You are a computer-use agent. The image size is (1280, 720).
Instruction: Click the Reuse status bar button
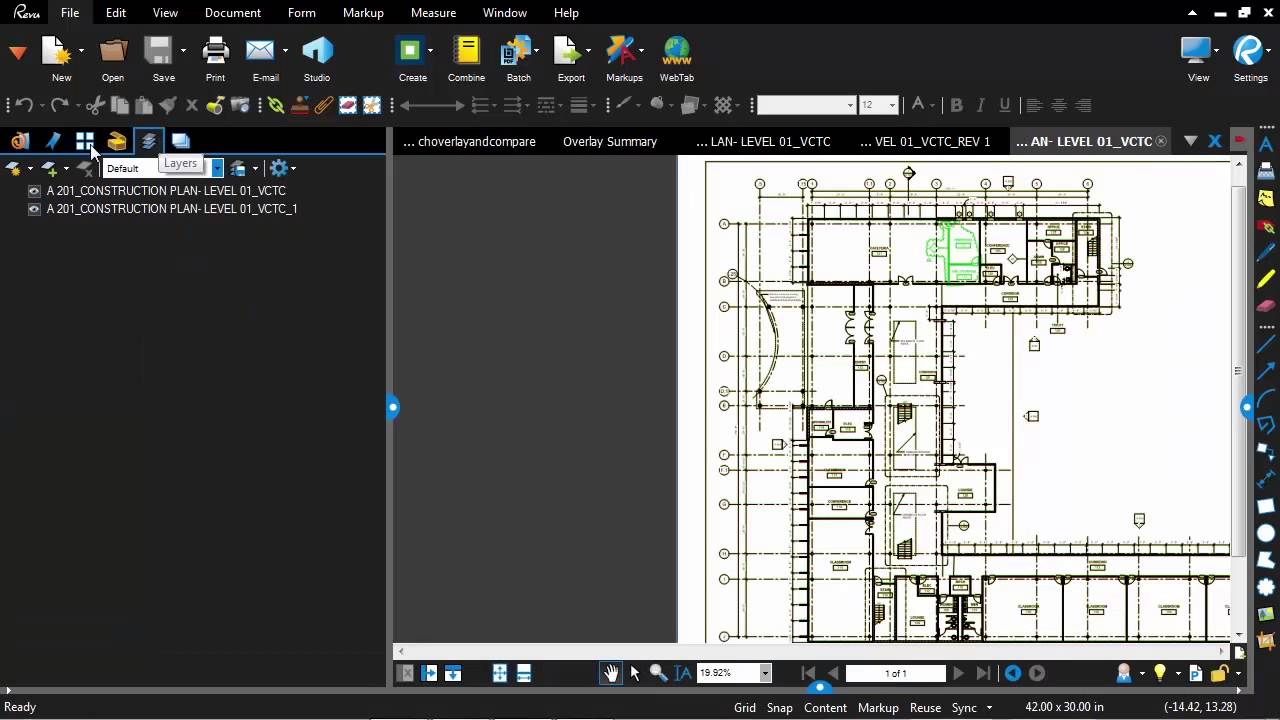point(925,707)
